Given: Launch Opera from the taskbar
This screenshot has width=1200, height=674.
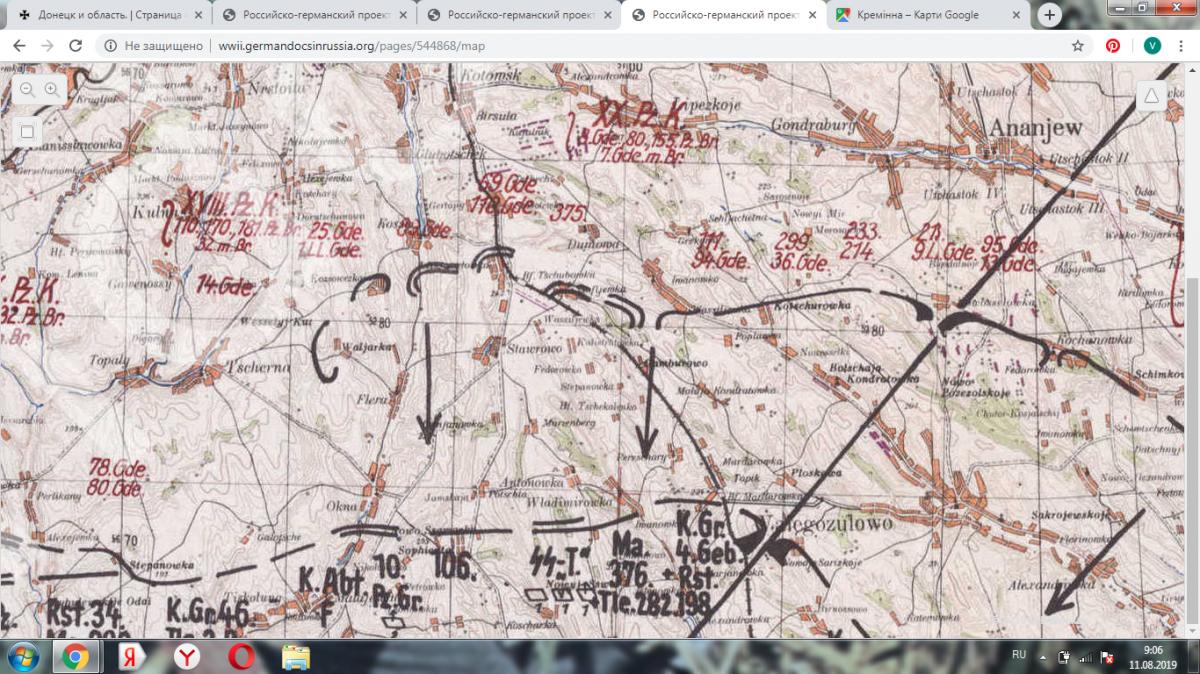Looking at the screenshot, I should 241,656.
